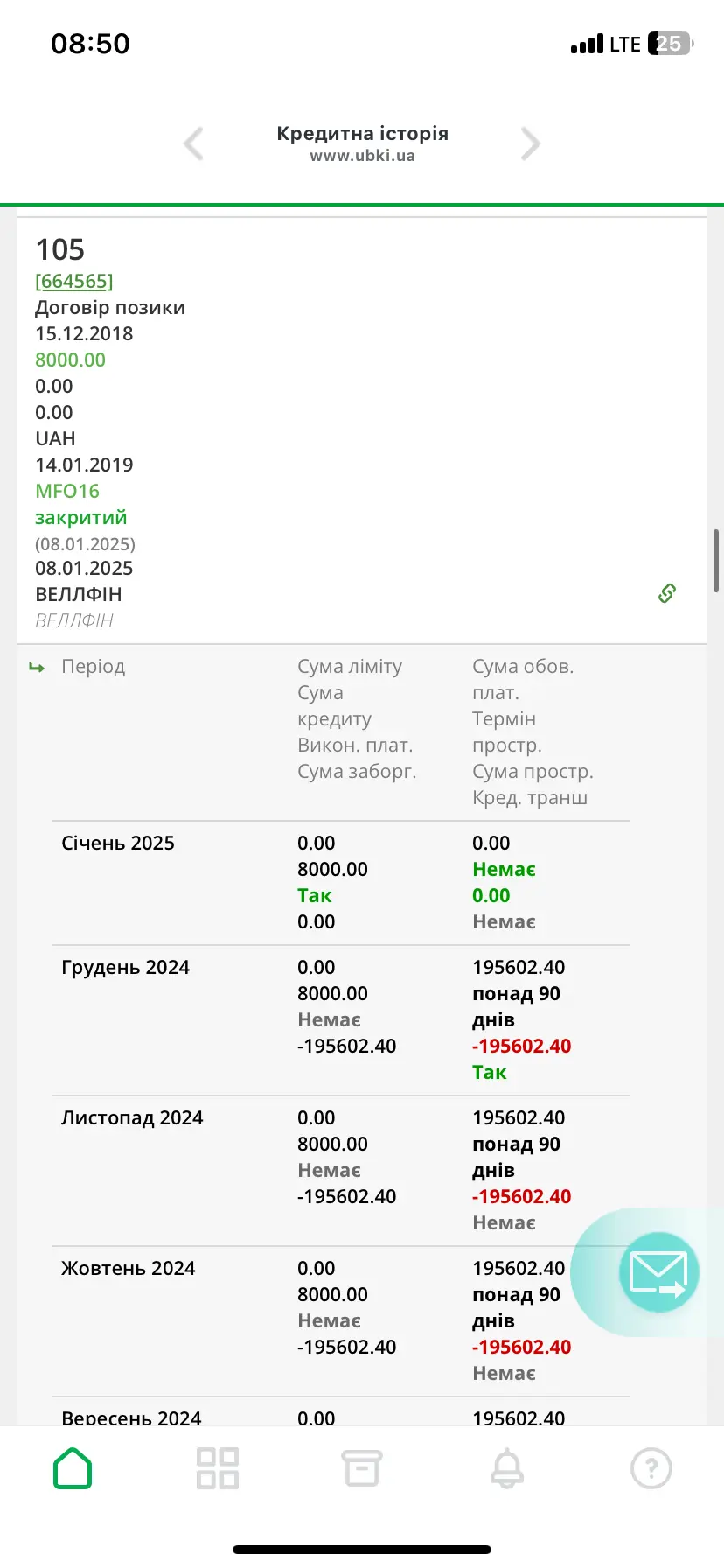Open the help question mark icon

(651, 1468)
